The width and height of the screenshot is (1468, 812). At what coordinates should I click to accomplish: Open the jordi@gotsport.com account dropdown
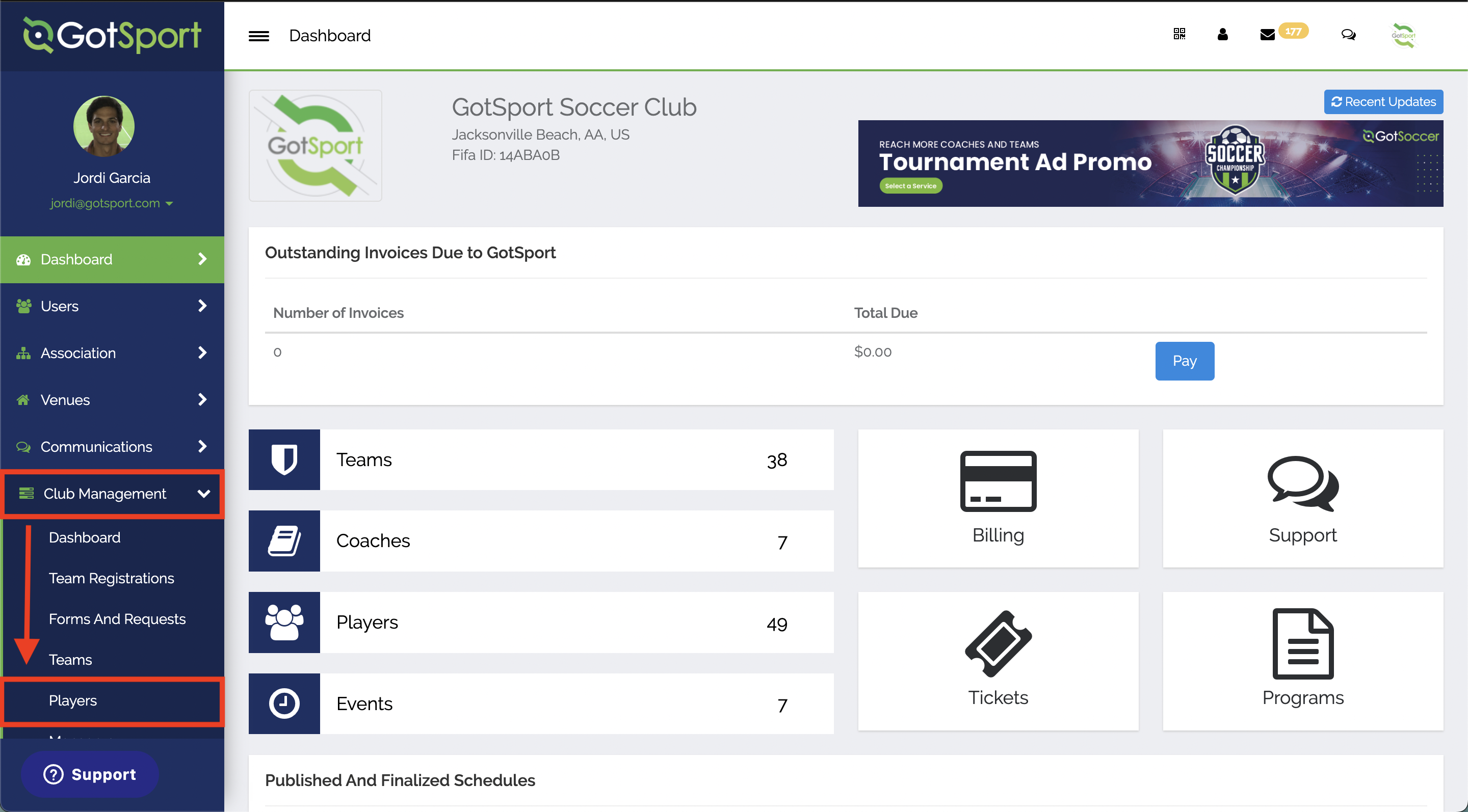tap(111, 203)
